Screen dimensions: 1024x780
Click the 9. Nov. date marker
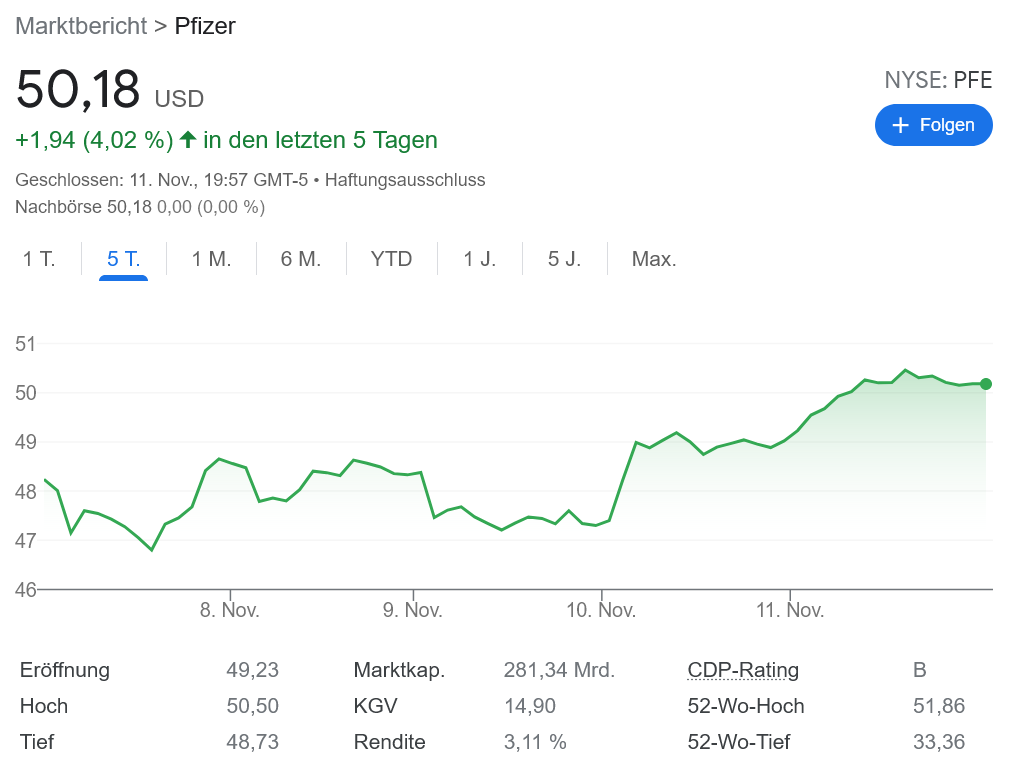coord(412,610)
